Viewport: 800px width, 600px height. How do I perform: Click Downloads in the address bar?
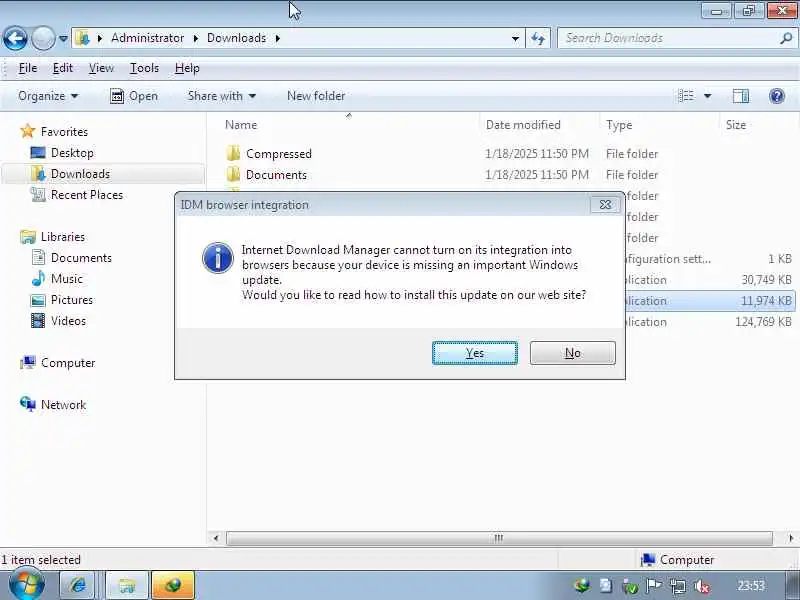tap(236, 38)
